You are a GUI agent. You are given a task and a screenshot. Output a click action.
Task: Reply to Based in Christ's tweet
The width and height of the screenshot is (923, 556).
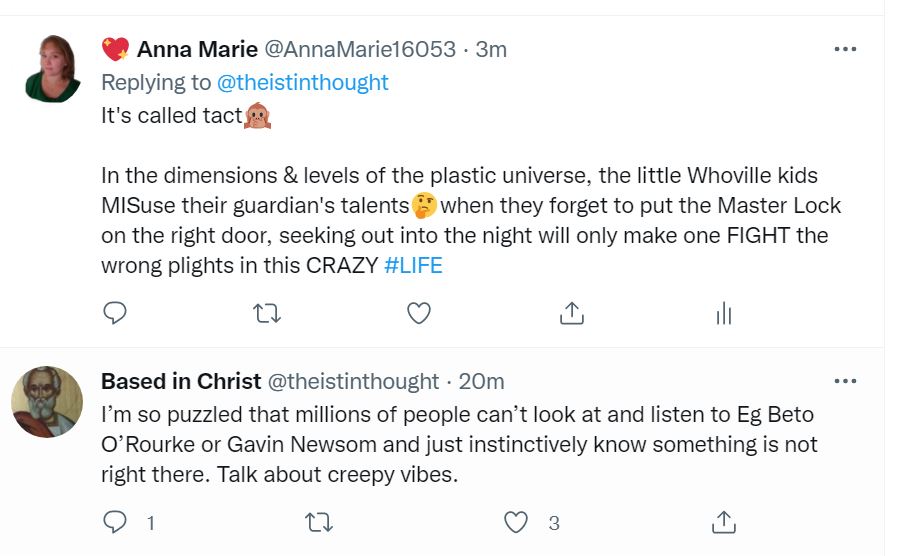pos(116,522)
